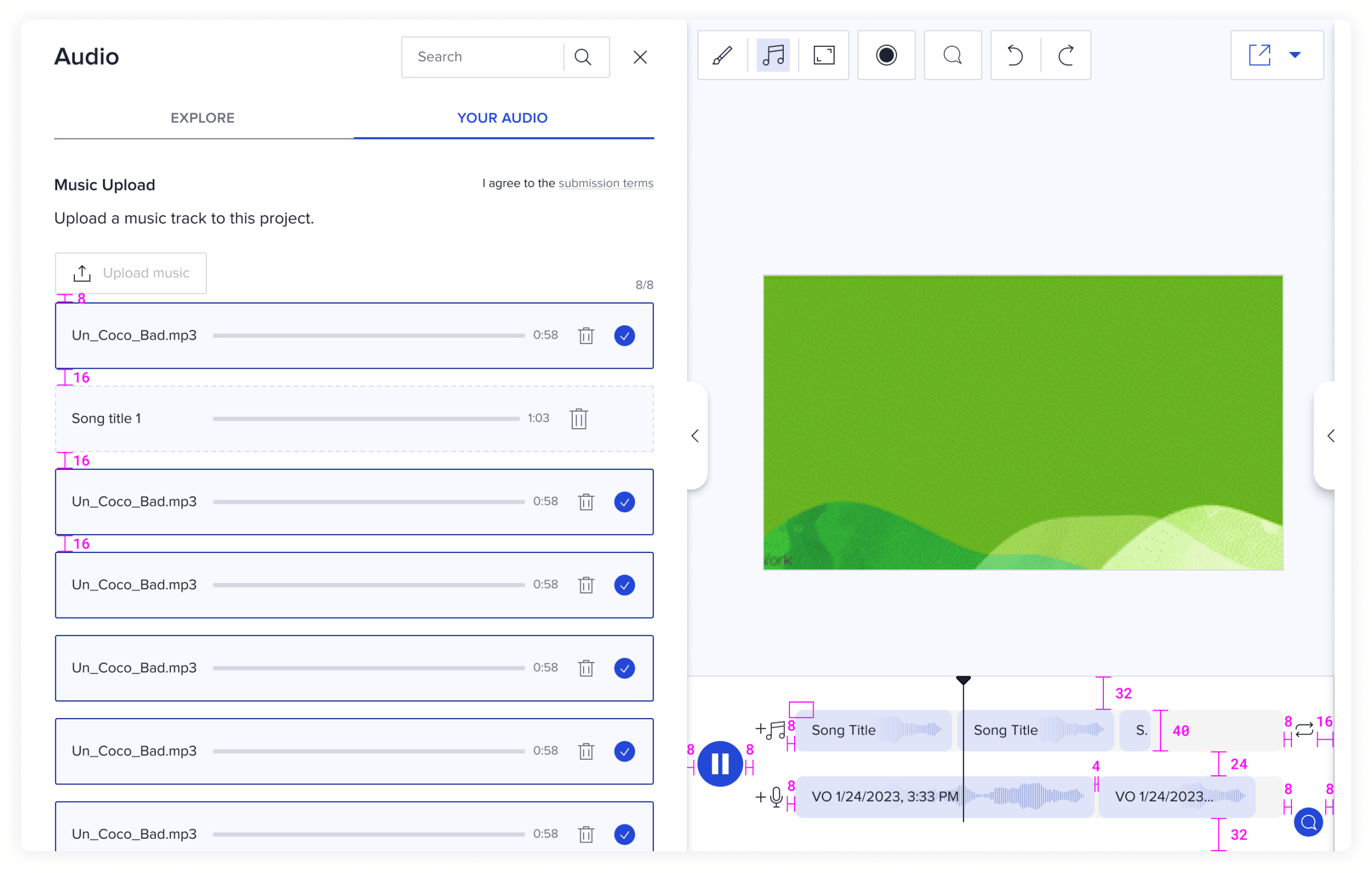Select the VO 1/24/2023, 3:33 PM clip
The width and height of the screenshot is (1372, 873).
[x=944, y=797]
